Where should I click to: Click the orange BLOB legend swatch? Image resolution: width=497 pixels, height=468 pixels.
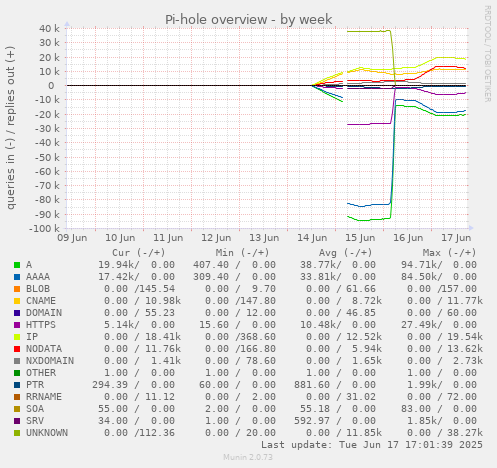[x=17, y=289]
